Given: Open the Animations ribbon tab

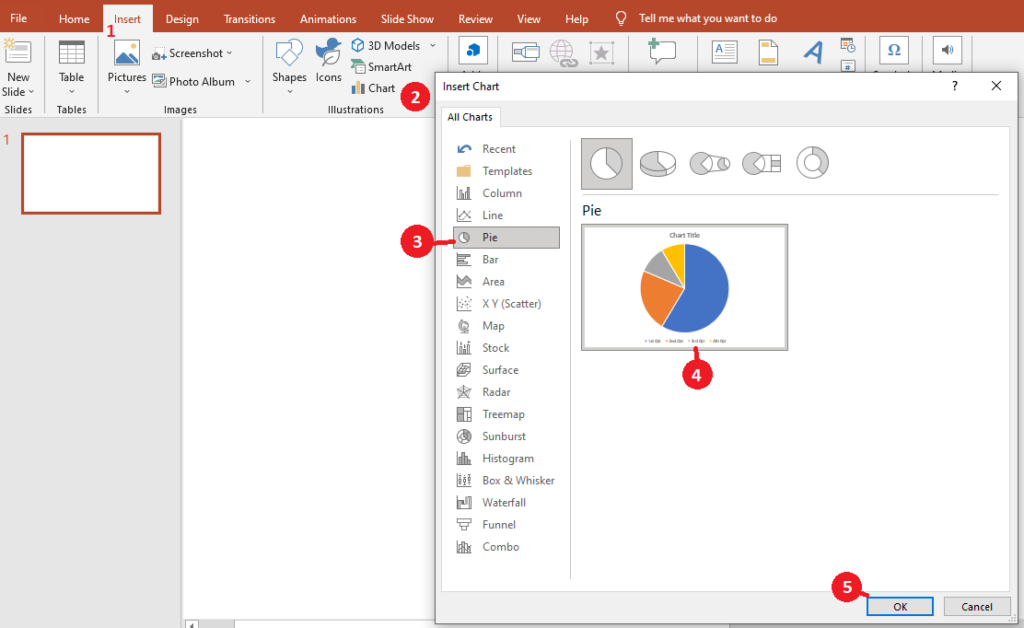Looking at the screenshot, I should pos(328,17).
